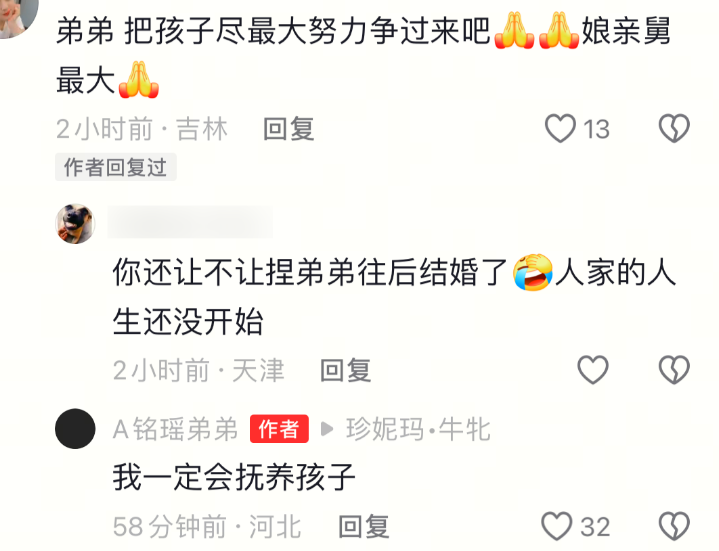This screenshot has width=719, height=551.
Task: Tap the reply arrow next to 作者 badge
Action: [327, 430]
